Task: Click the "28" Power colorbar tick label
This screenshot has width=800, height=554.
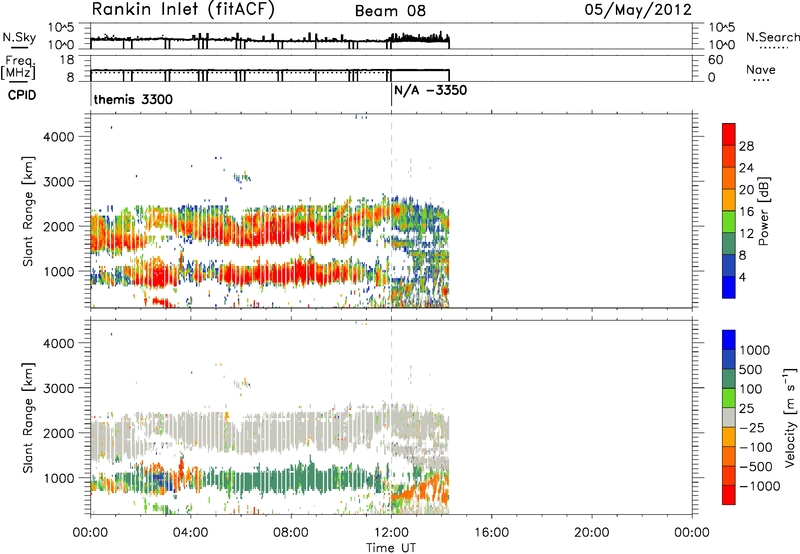Action: (x=746, y=146)
